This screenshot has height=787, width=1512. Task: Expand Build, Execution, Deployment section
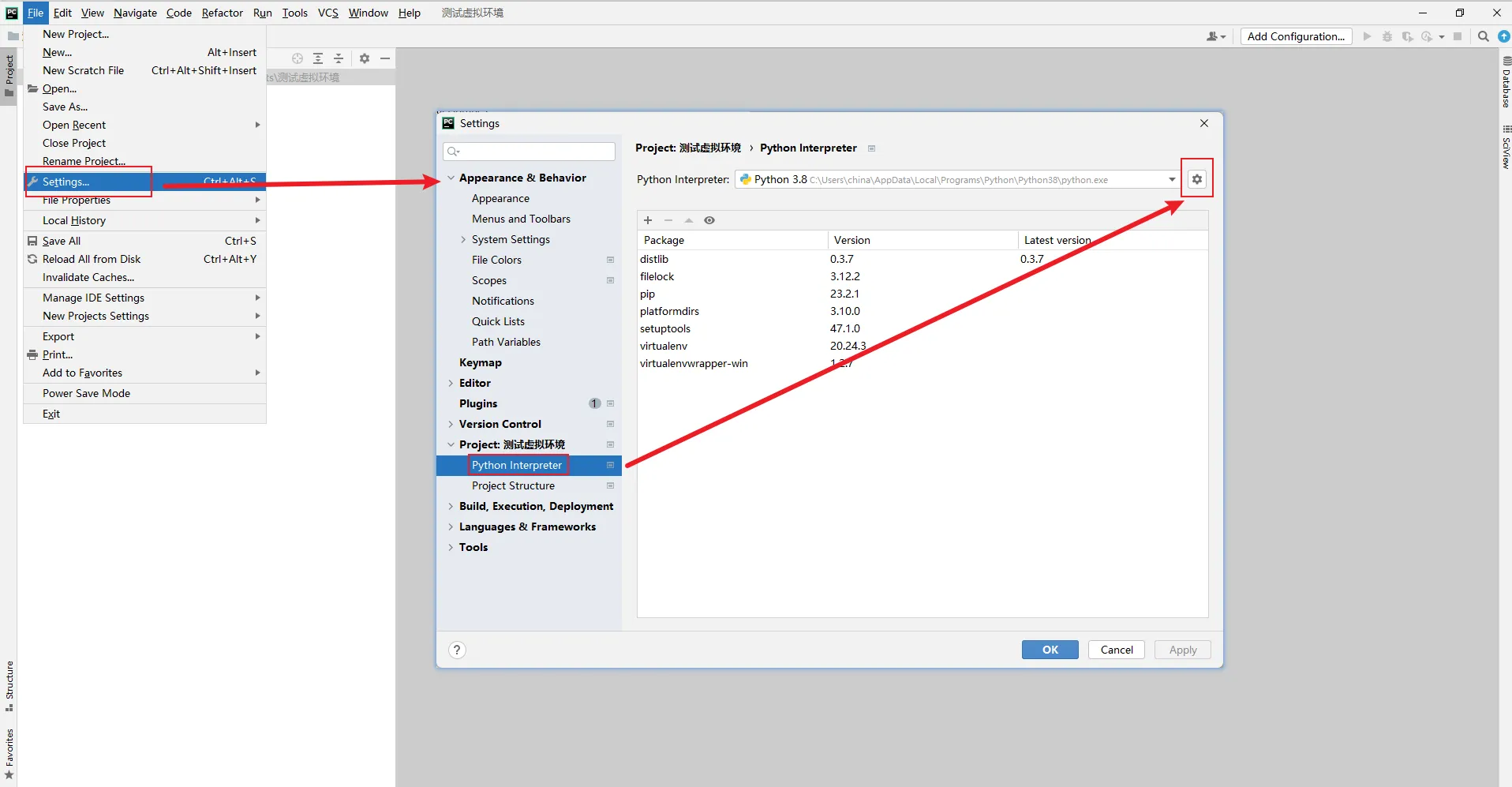pos(451,506)
